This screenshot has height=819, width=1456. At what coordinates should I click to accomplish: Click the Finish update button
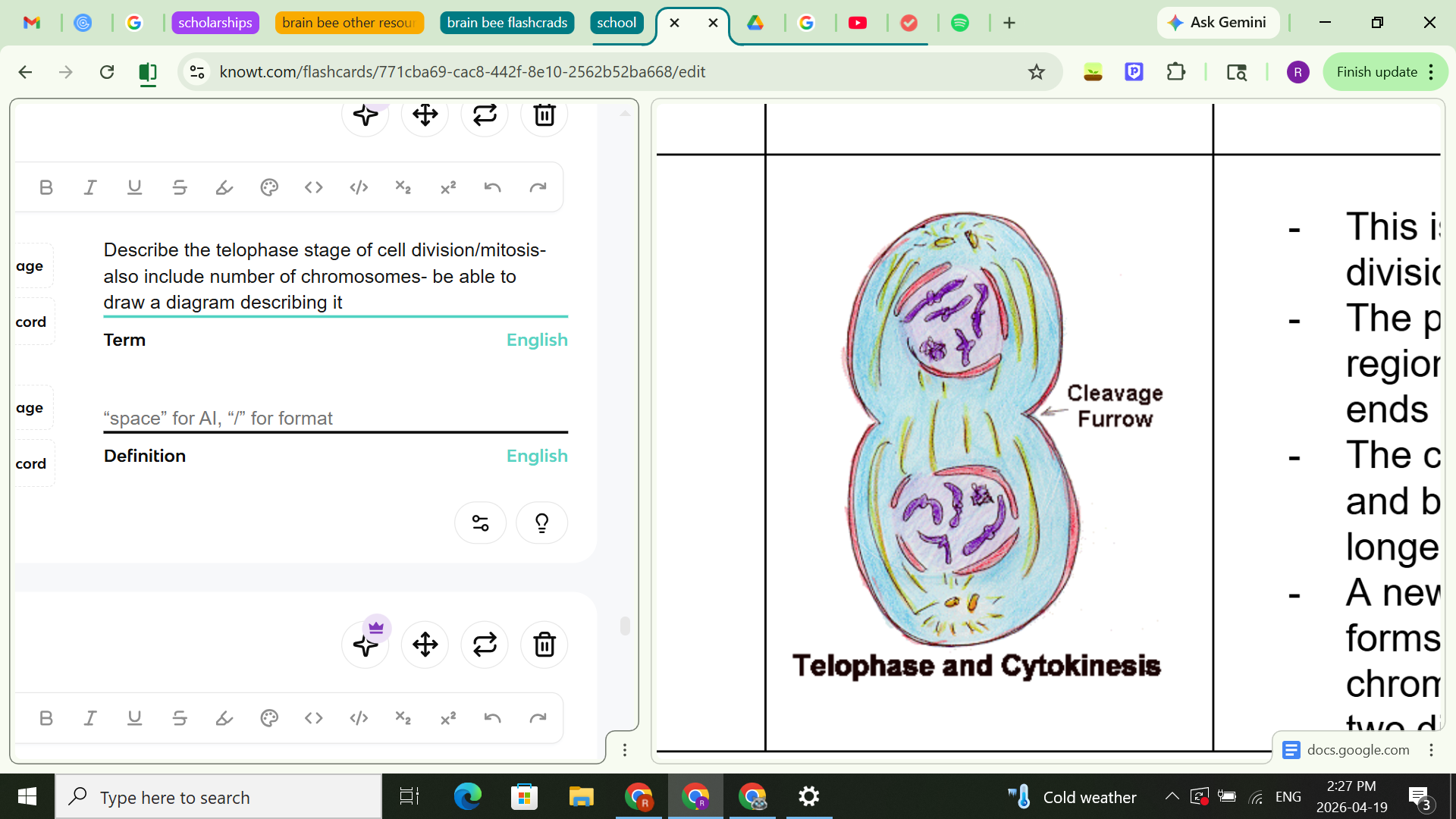click(x=1376, y=72)
